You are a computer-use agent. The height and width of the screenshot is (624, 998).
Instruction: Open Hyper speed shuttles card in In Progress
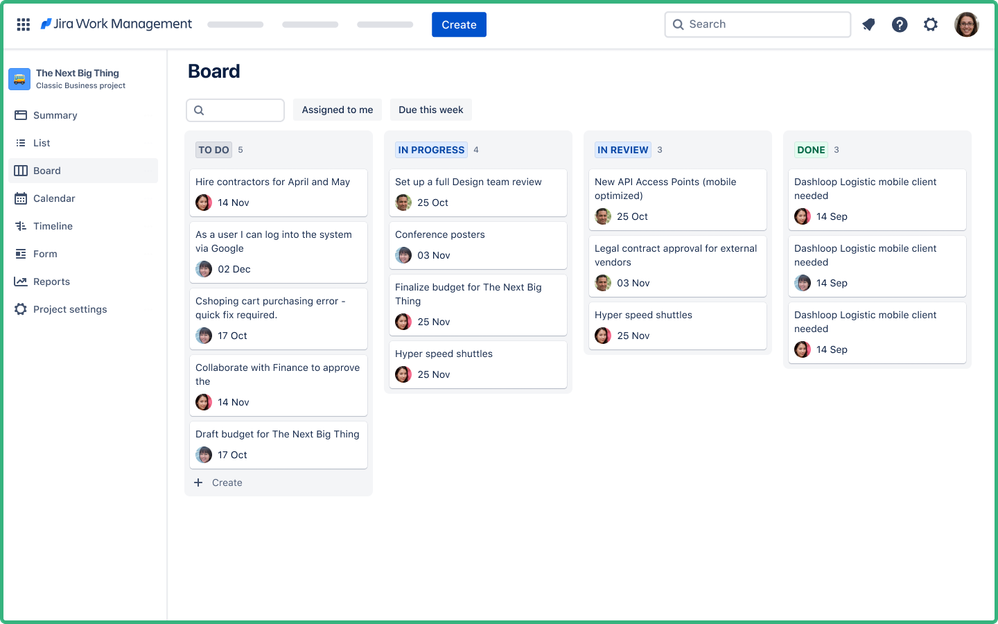478,364
